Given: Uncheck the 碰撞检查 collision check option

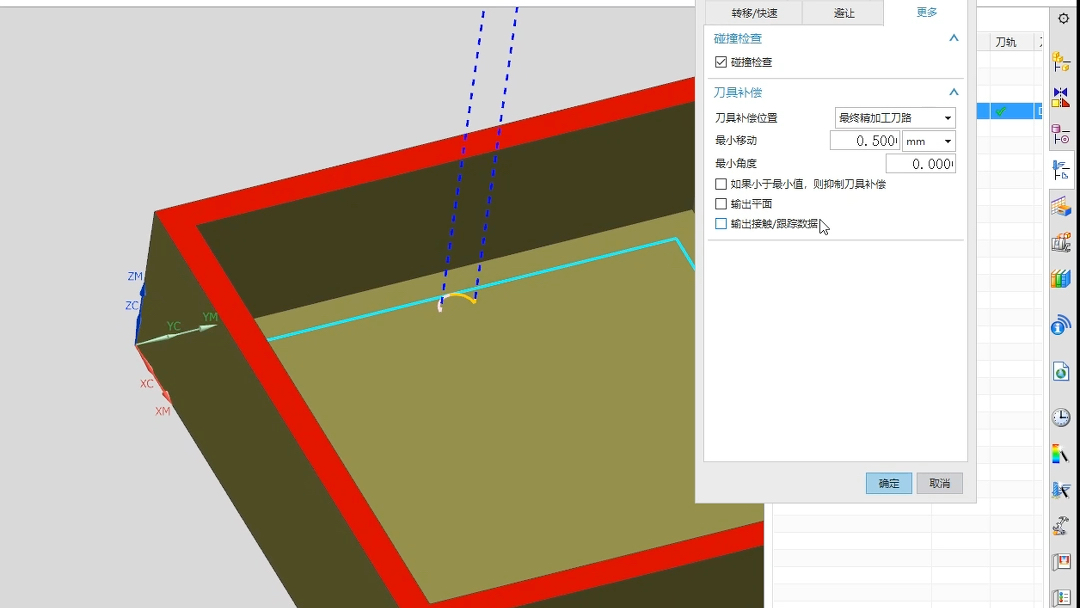Looking at the screenshot, I should pos(722,61).
